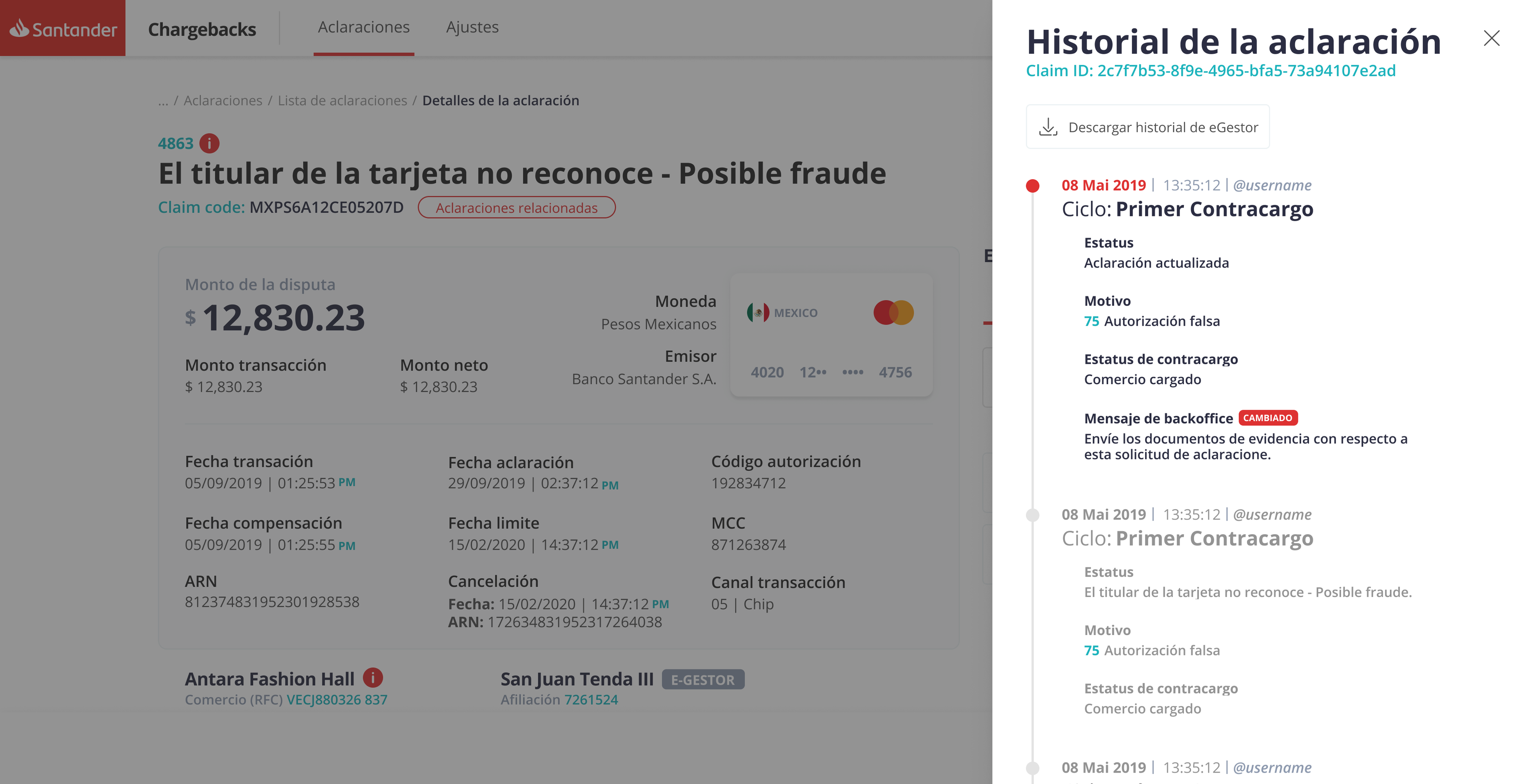Click Monto neto value $ 12,830.23

tap(438, 387)
